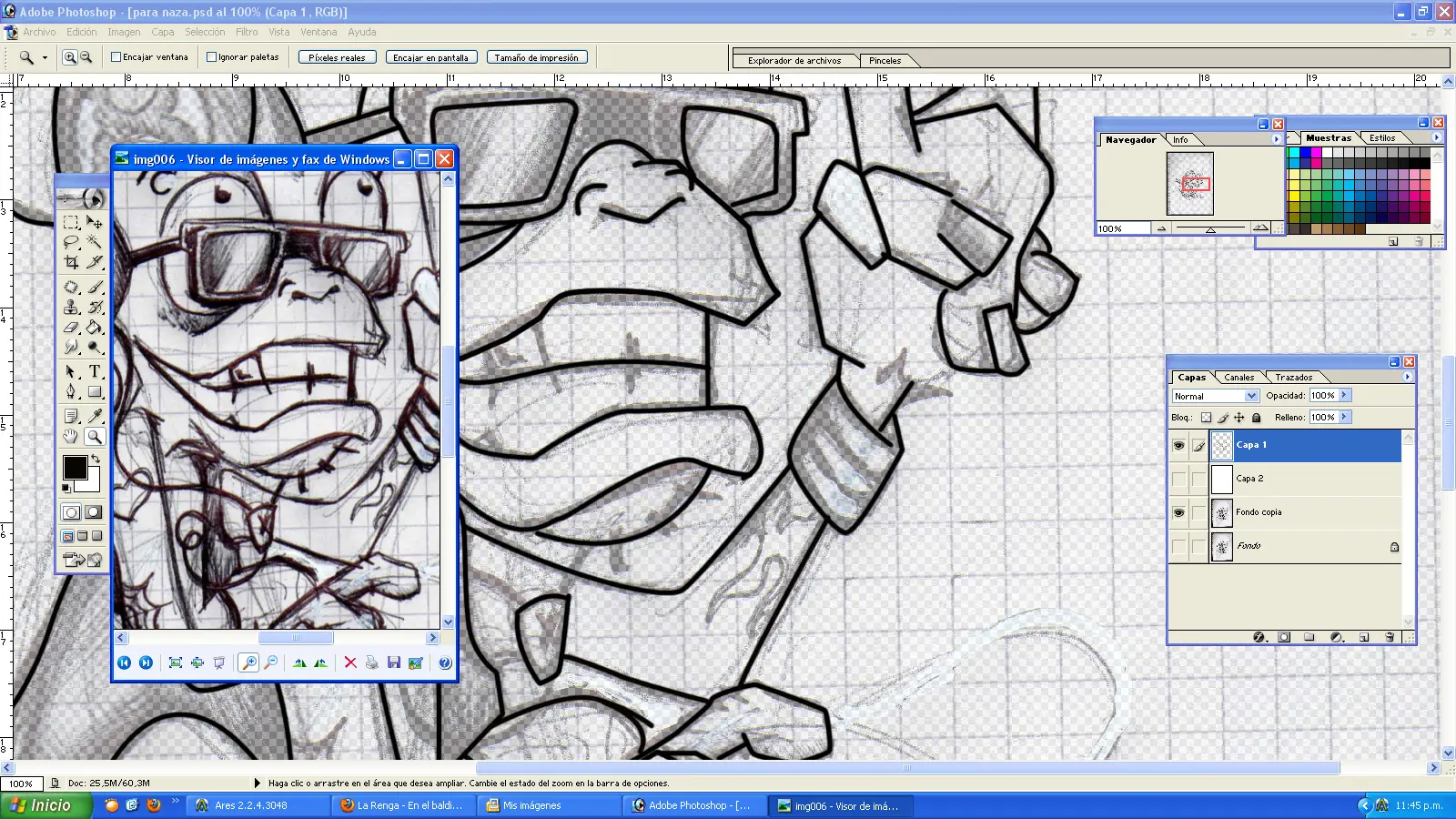Select the Move tool
1456x819 pixels.
[x=95, y=222]
